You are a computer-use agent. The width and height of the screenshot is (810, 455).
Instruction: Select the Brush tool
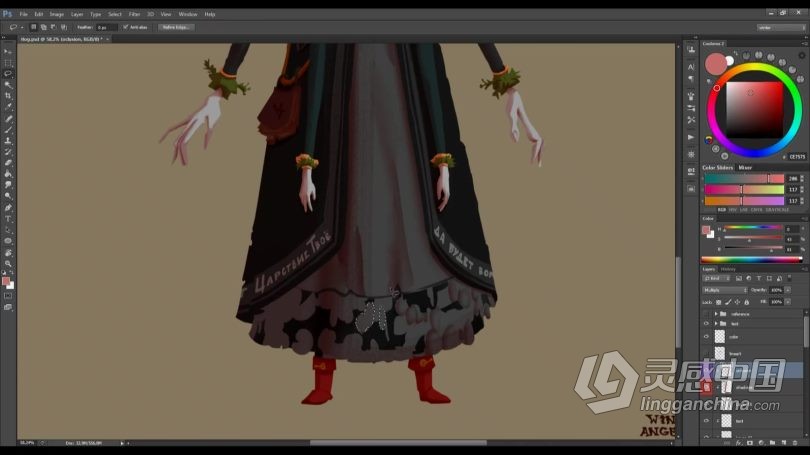[x=8, y=129]
